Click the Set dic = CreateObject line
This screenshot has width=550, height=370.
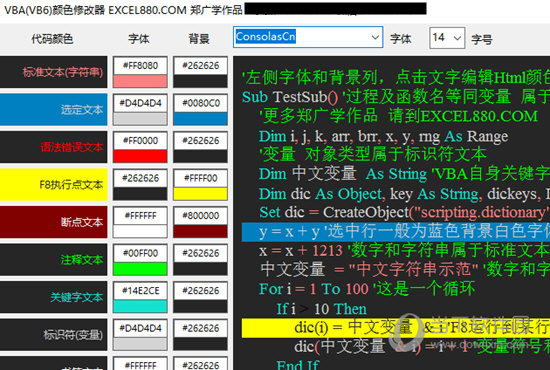tap(404, 212)
